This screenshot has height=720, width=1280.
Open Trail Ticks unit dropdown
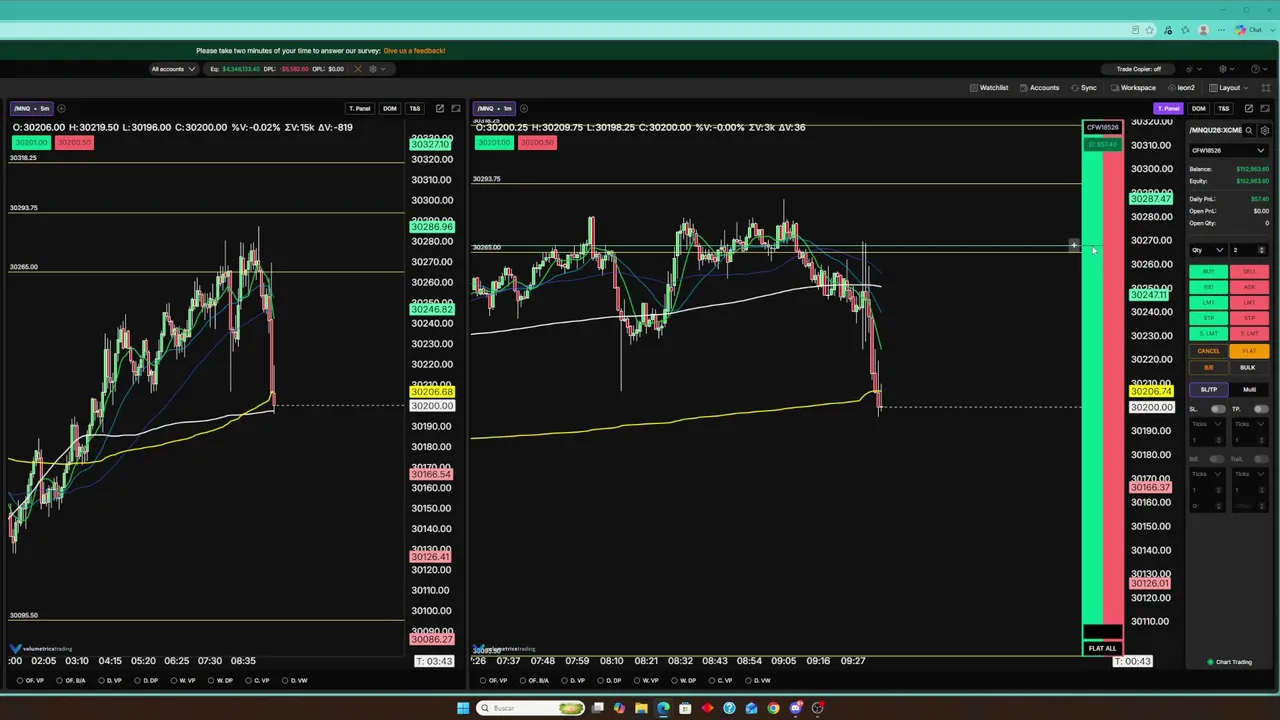pos(1250,474)
